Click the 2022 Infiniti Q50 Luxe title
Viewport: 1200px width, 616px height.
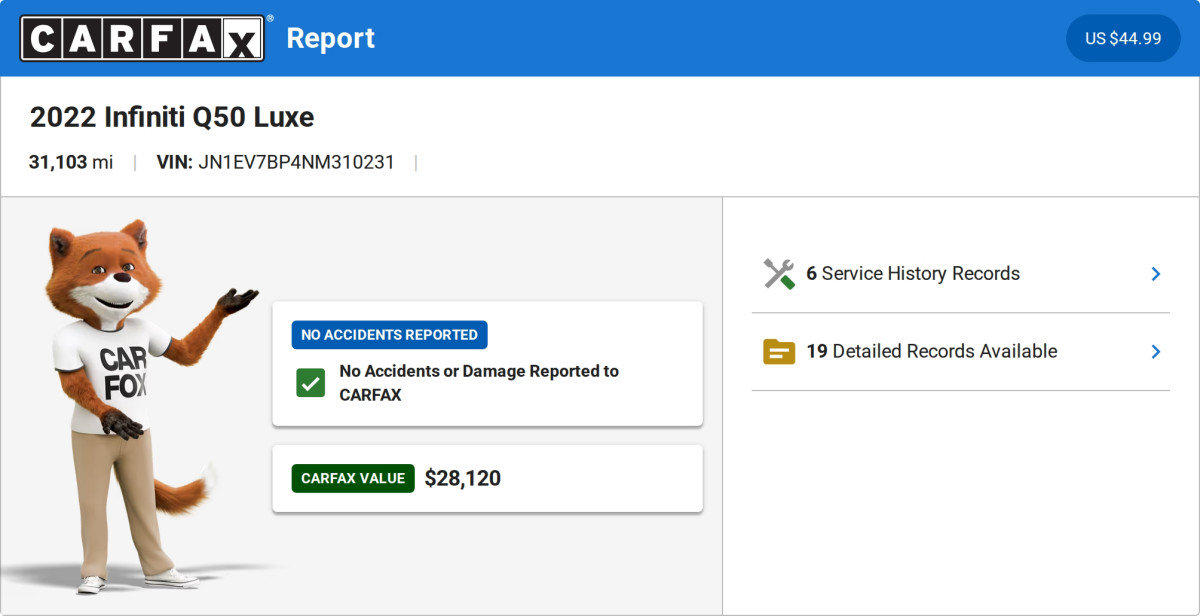point(172,117)
